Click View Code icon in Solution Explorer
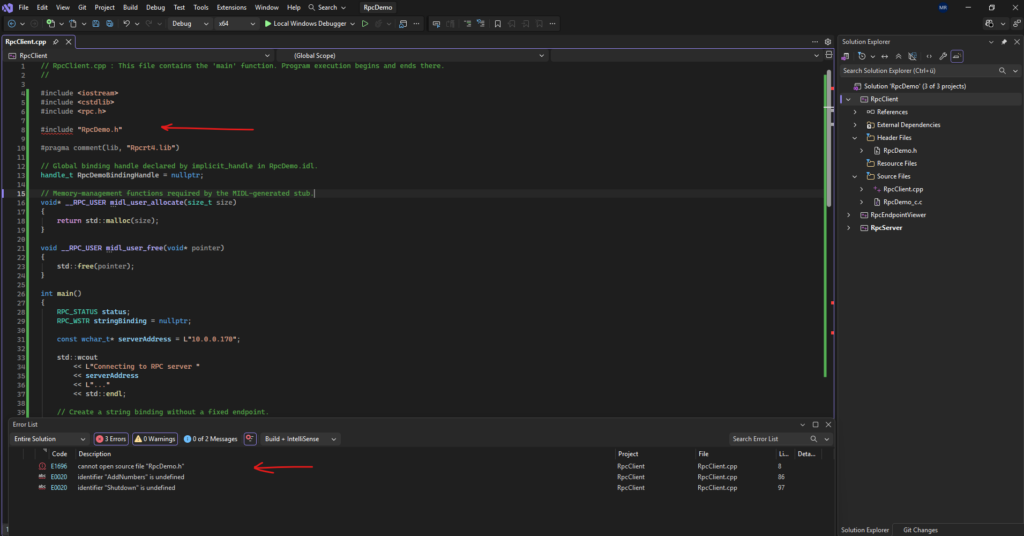 tap(929, 56)
